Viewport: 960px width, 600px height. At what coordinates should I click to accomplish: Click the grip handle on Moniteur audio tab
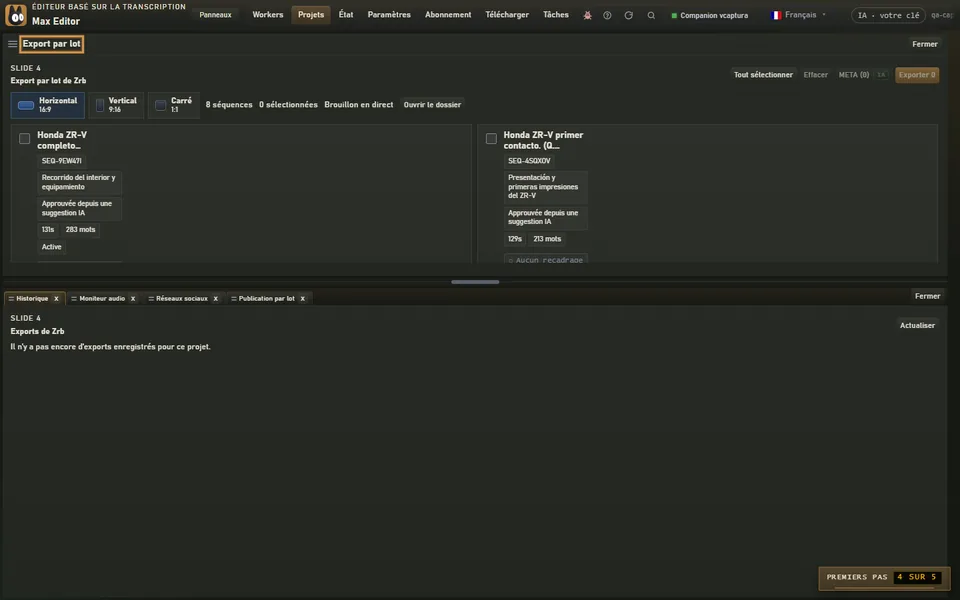[74, 299]
